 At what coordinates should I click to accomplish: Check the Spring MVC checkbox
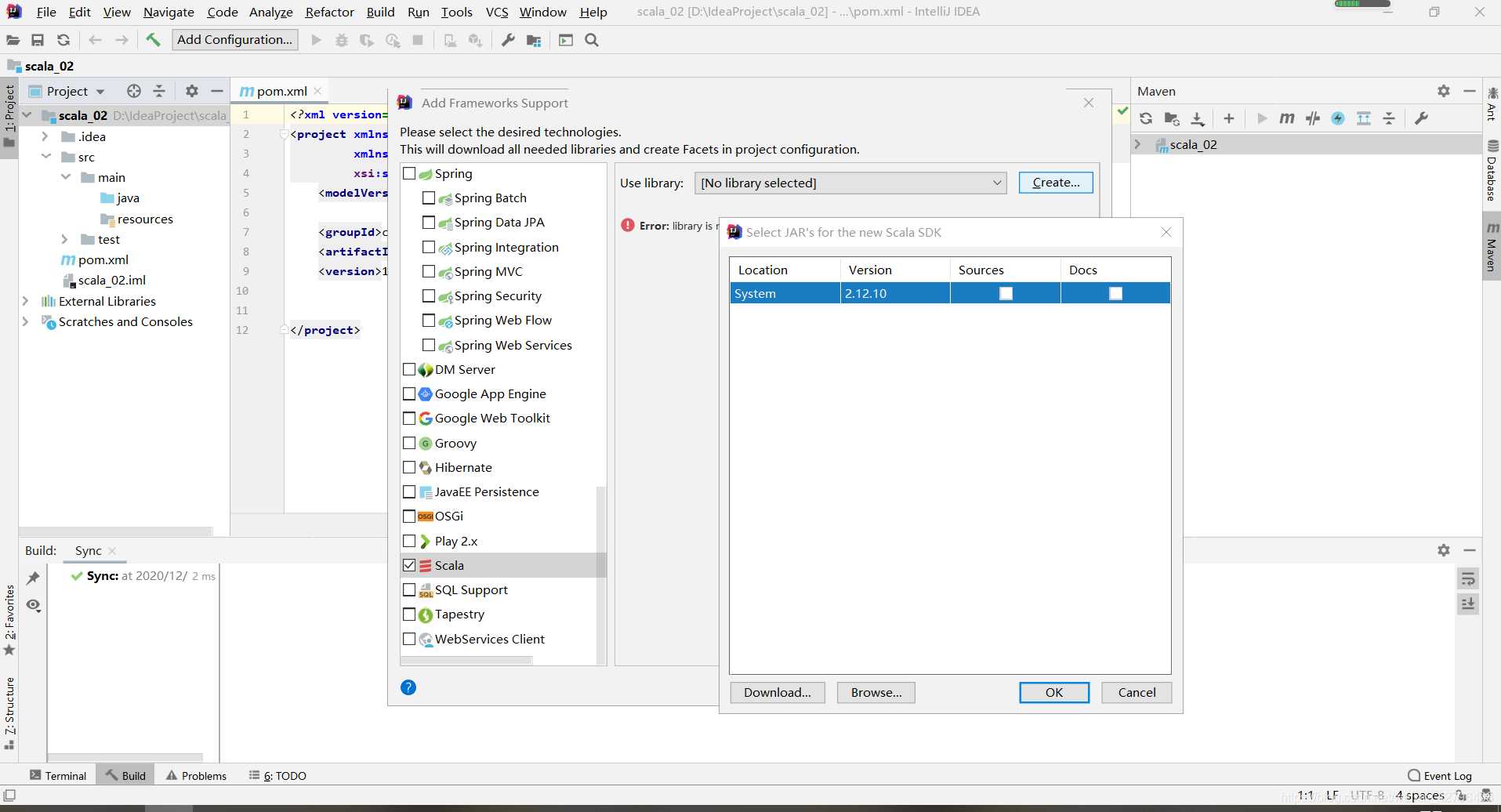[x=429, y=271]
